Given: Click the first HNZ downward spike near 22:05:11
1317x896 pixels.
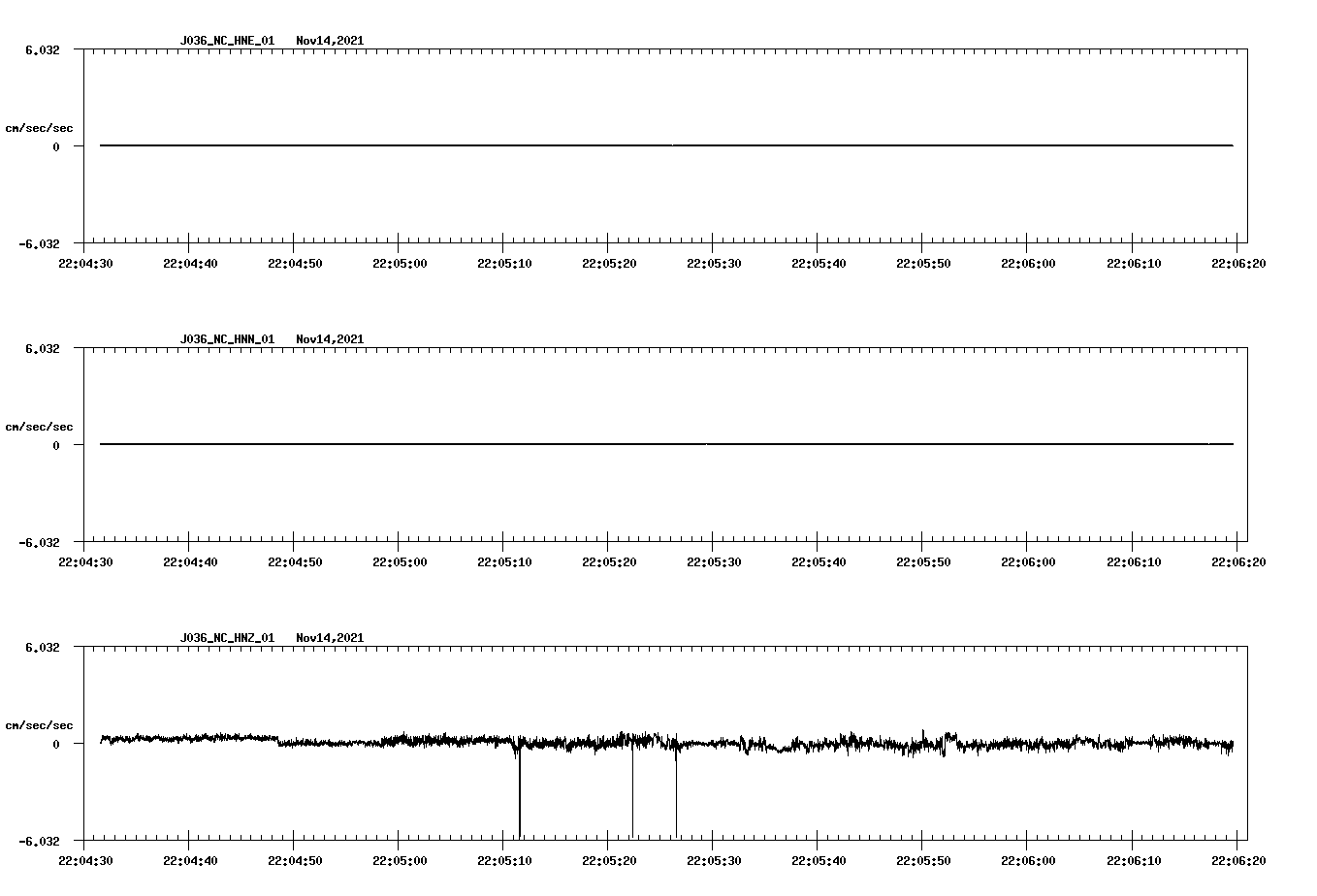Looking at the screenshot, I should [x=520, y=790].
